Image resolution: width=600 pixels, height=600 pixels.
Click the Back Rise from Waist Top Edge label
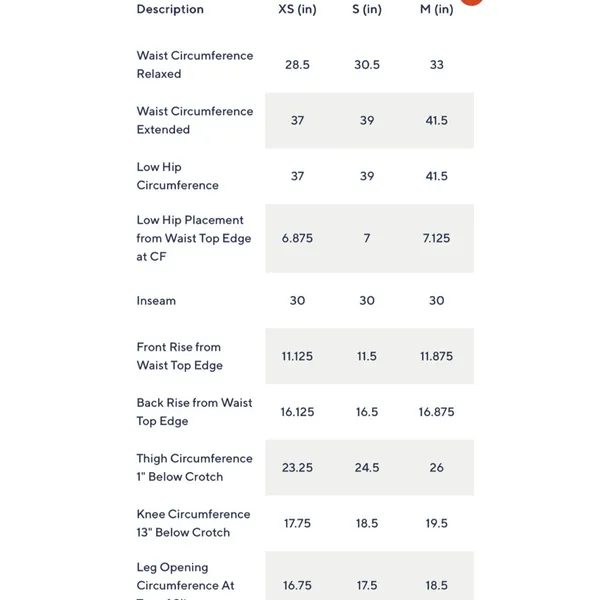[x=194, y=412]
